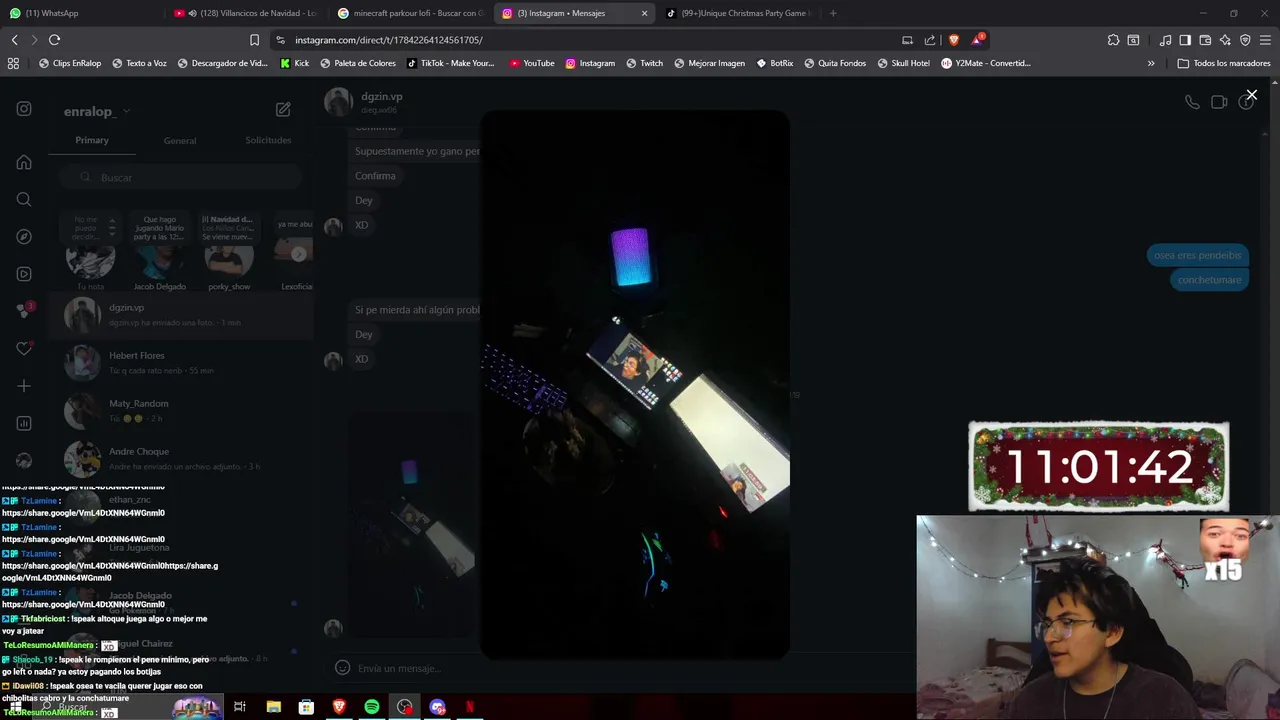Click the message input field

(x=620, y=668)
